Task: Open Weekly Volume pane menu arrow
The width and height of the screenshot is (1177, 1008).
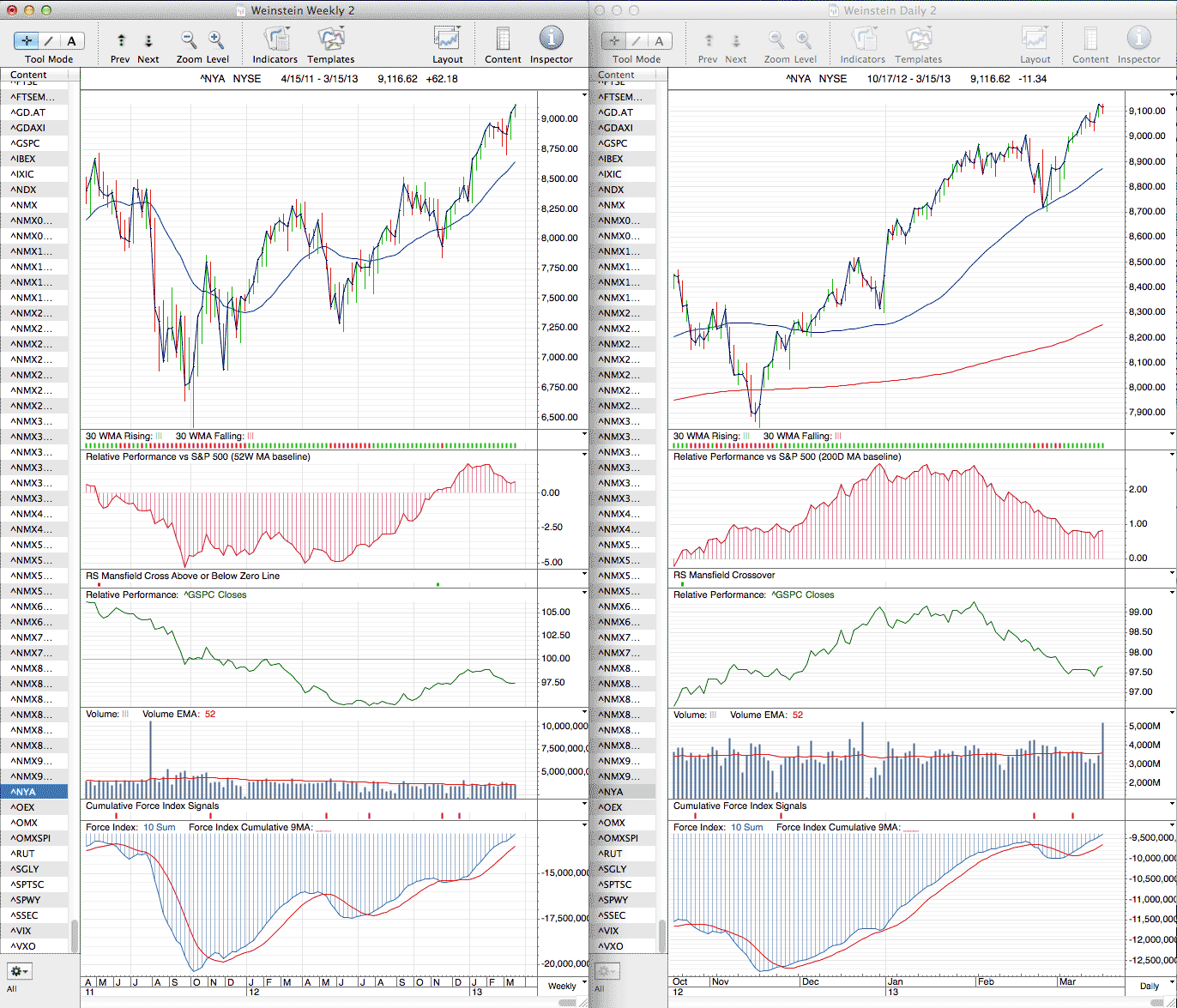Action: pyautogui.click(x=585, y=712)
